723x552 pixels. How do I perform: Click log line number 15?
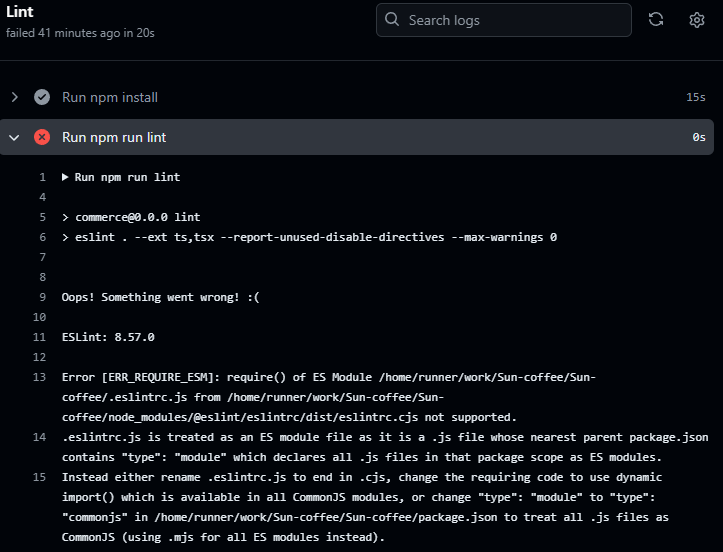(40, 477)
